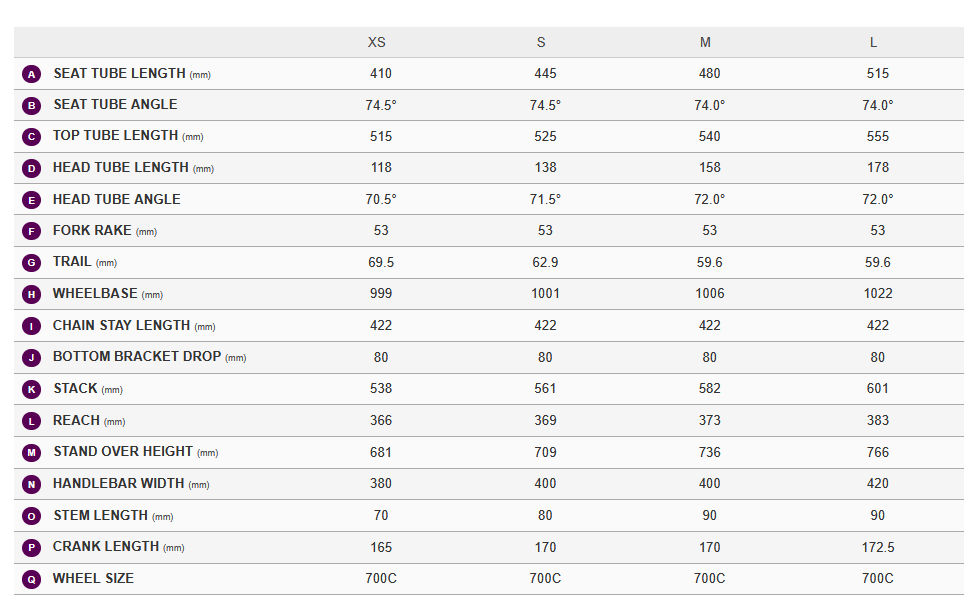Screen dimensions: 979x611
Task: Click the Q badge beside Wheel Size
Action: click(x=32, y=579)
